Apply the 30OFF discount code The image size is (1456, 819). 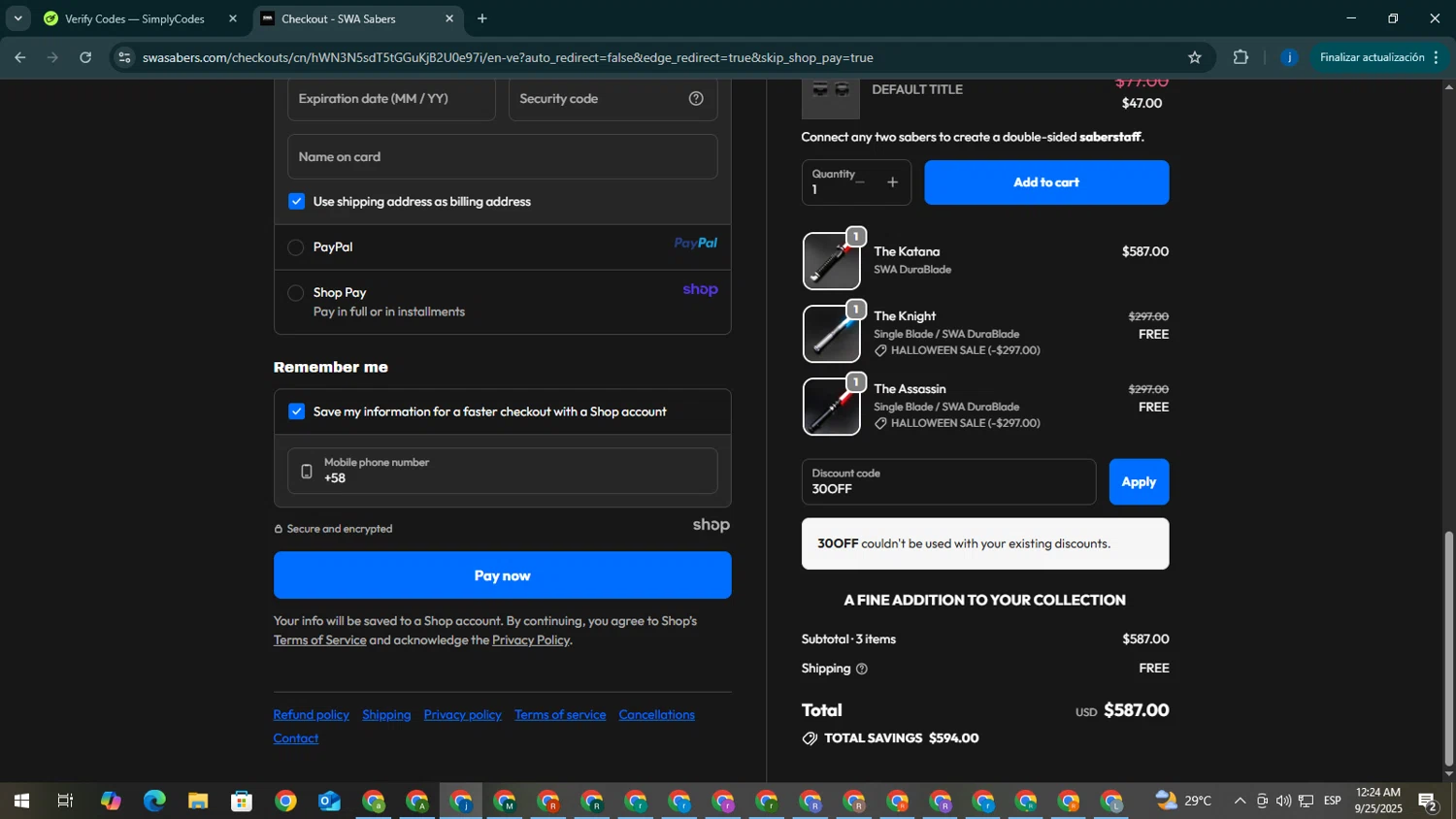pos(1139,481)
